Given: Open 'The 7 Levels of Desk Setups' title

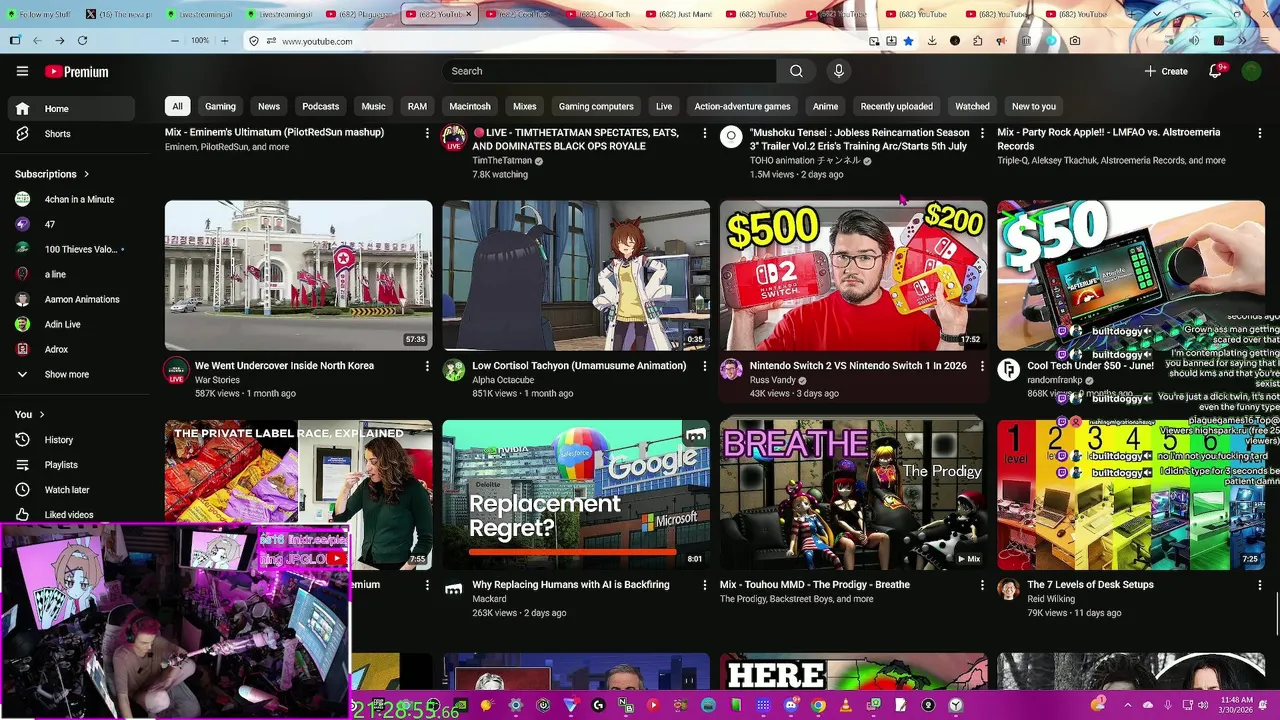Looking at the screenshot, I should (1090, 585).
